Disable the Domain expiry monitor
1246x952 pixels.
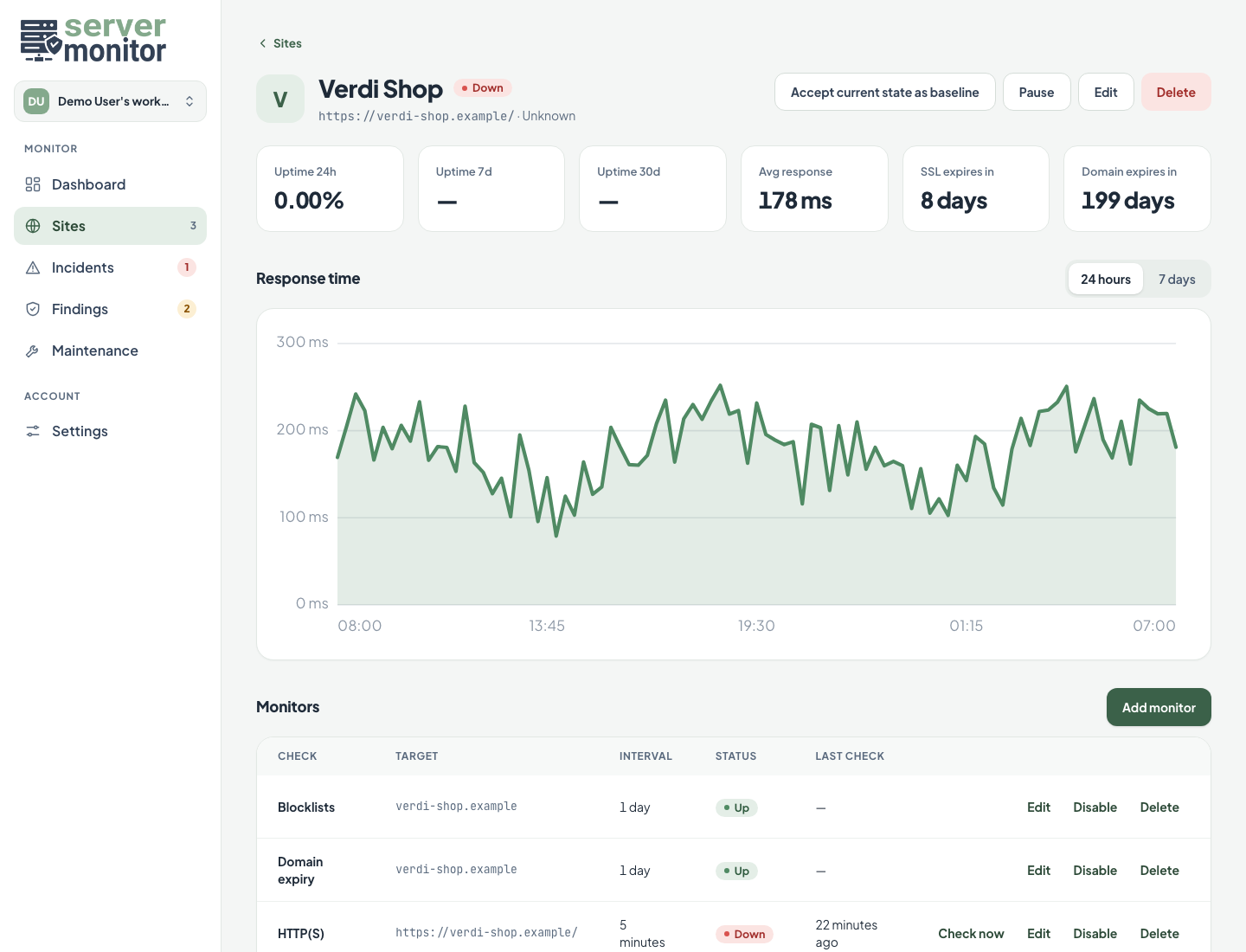[1095, 870]
